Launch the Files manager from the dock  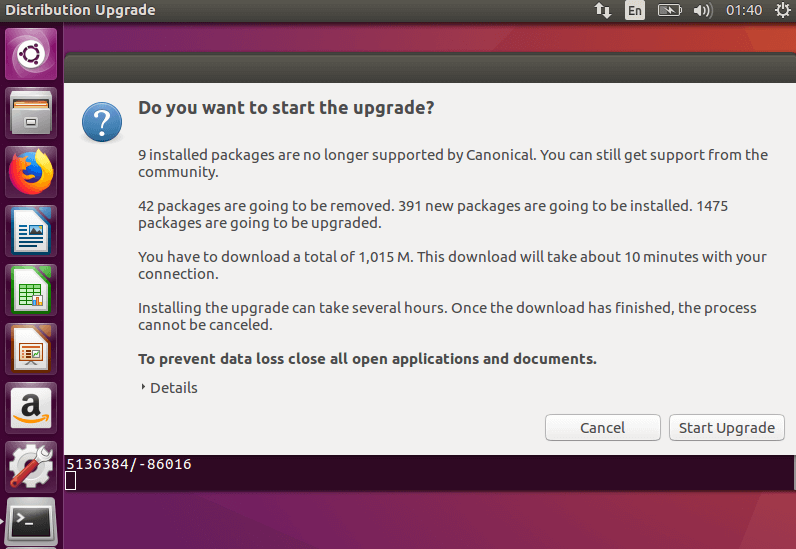31,112
